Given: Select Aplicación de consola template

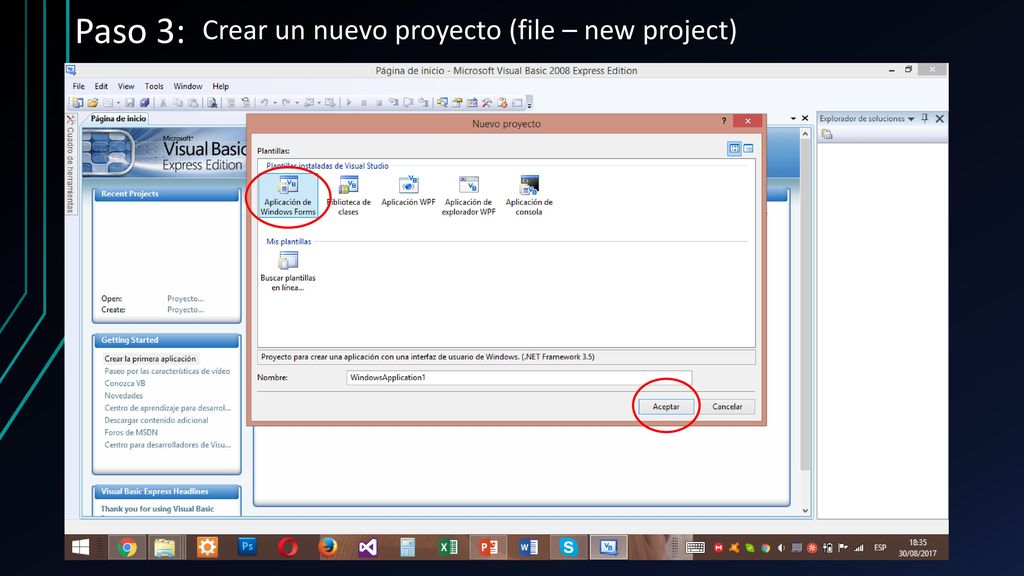Looking at the screenshot, I should pos(529,195).
